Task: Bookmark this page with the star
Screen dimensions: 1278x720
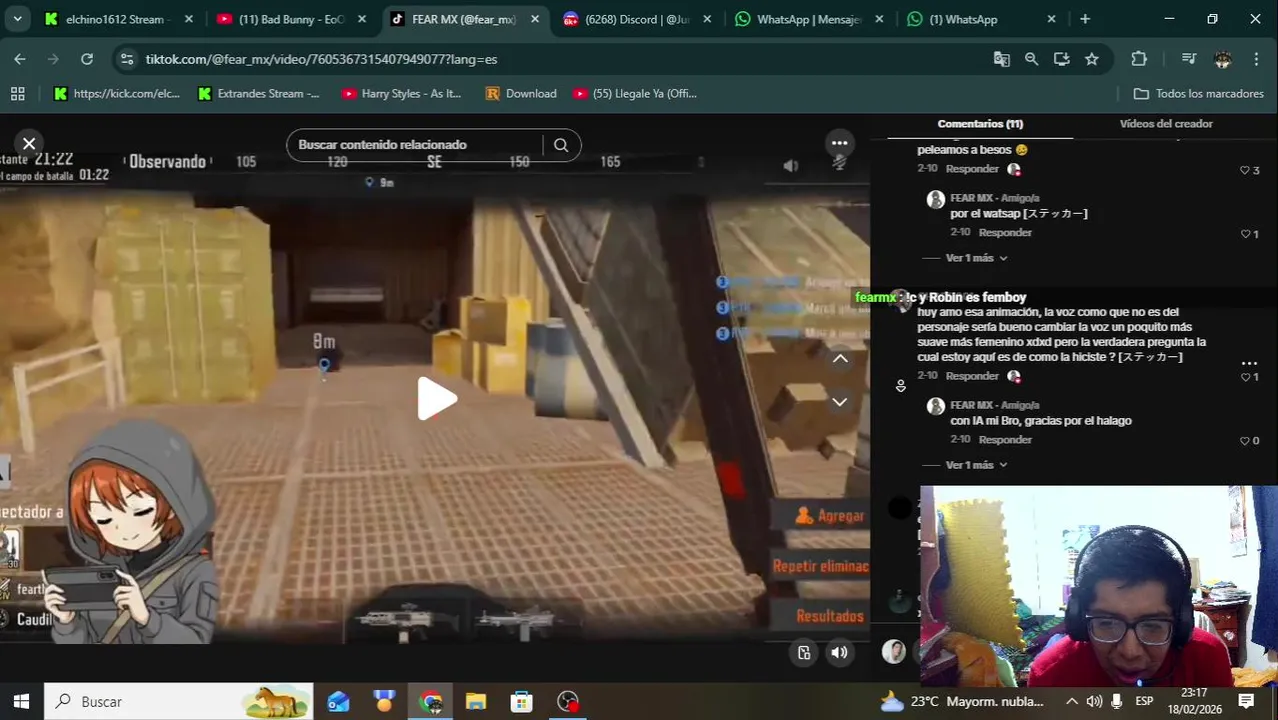Action: (1092, 59)
